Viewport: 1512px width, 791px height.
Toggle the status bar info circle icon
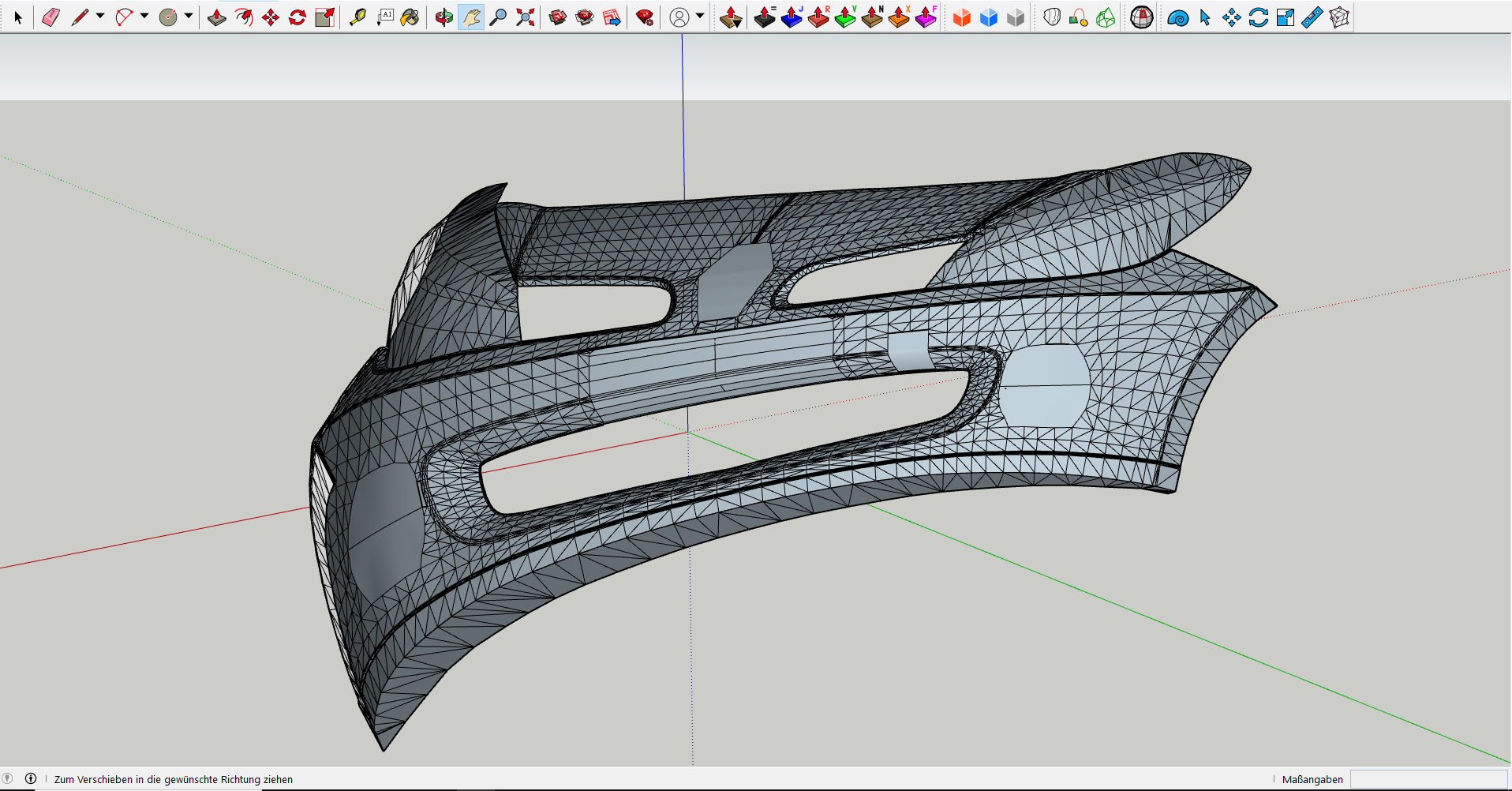click(31, 778)
